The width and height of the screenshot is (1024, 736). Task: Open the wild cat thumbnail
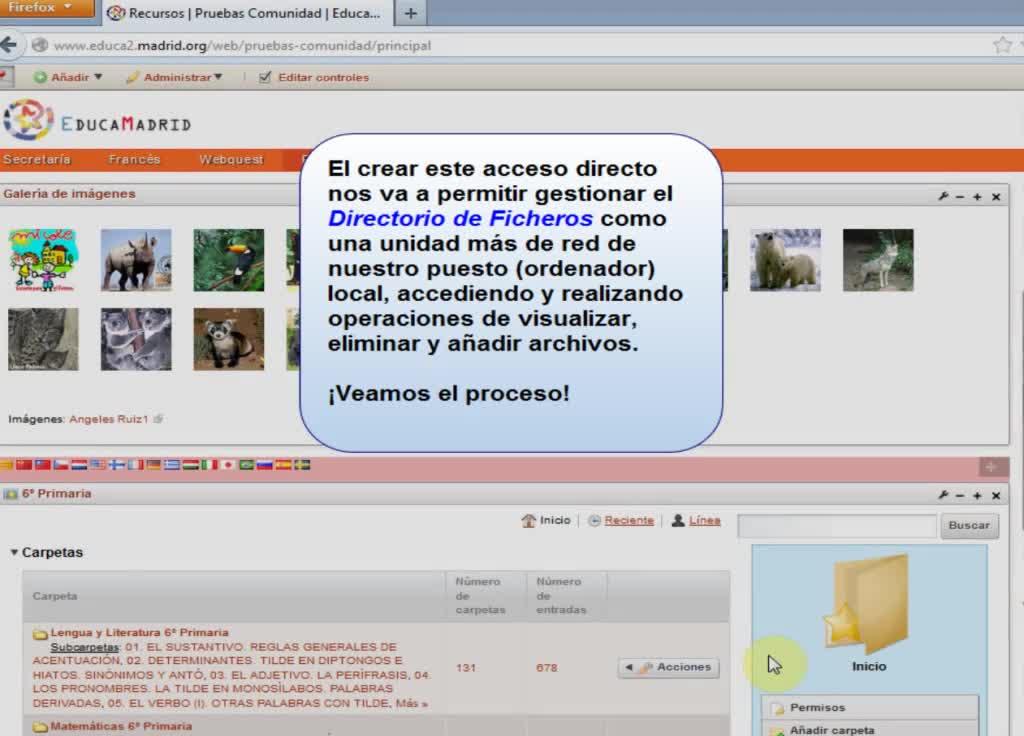click(x=43, y=339)
